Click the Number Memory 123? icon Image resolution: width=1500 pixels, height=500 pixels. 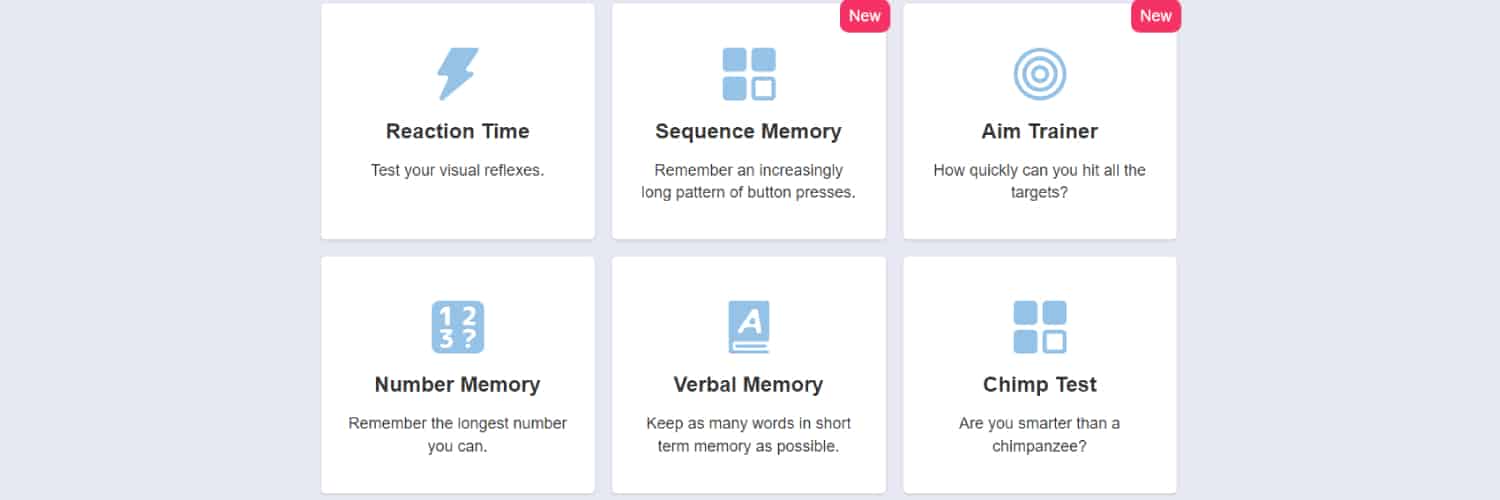[458, 327]
